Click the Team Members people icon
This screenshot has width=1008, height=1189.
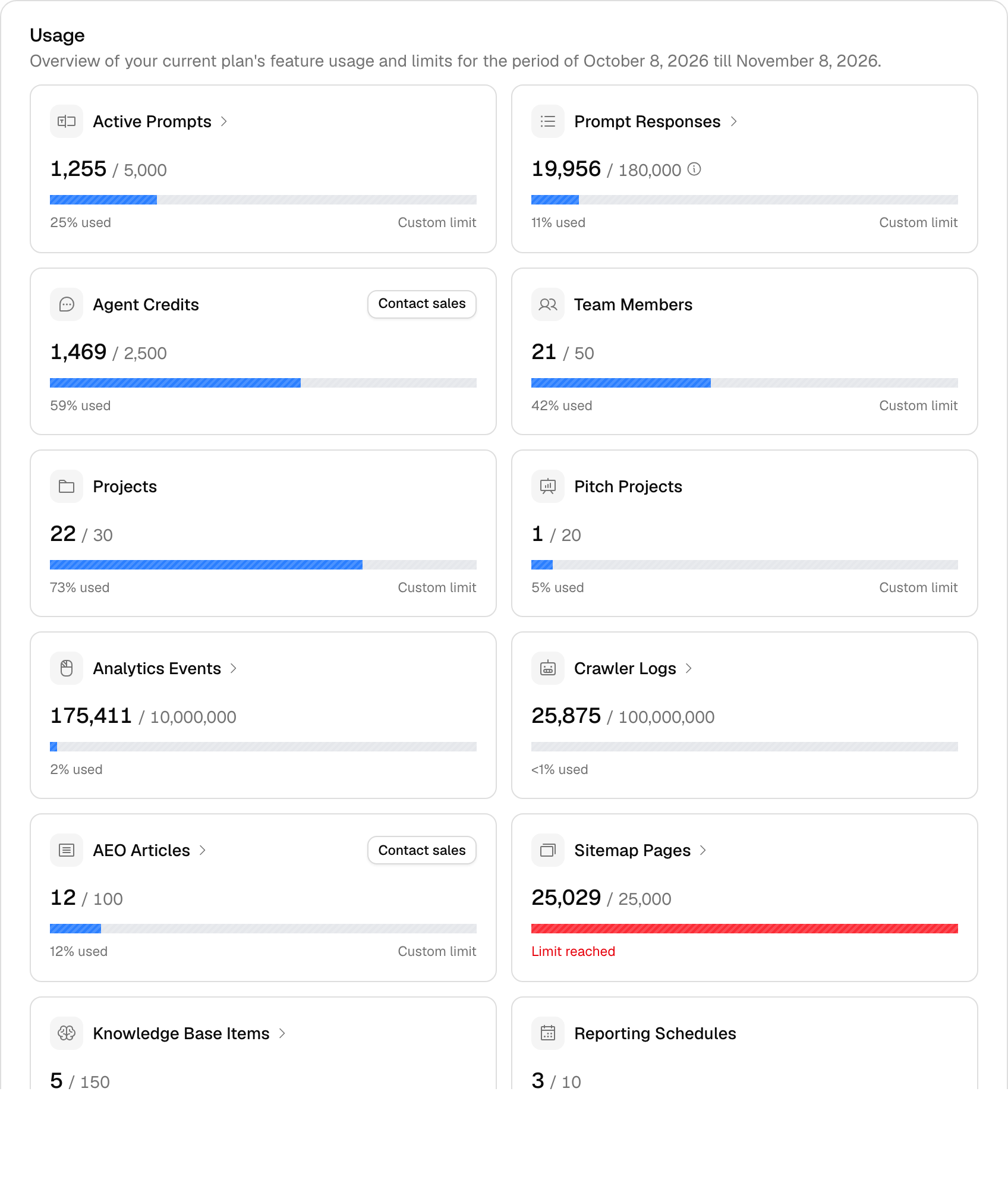(548, 304)
